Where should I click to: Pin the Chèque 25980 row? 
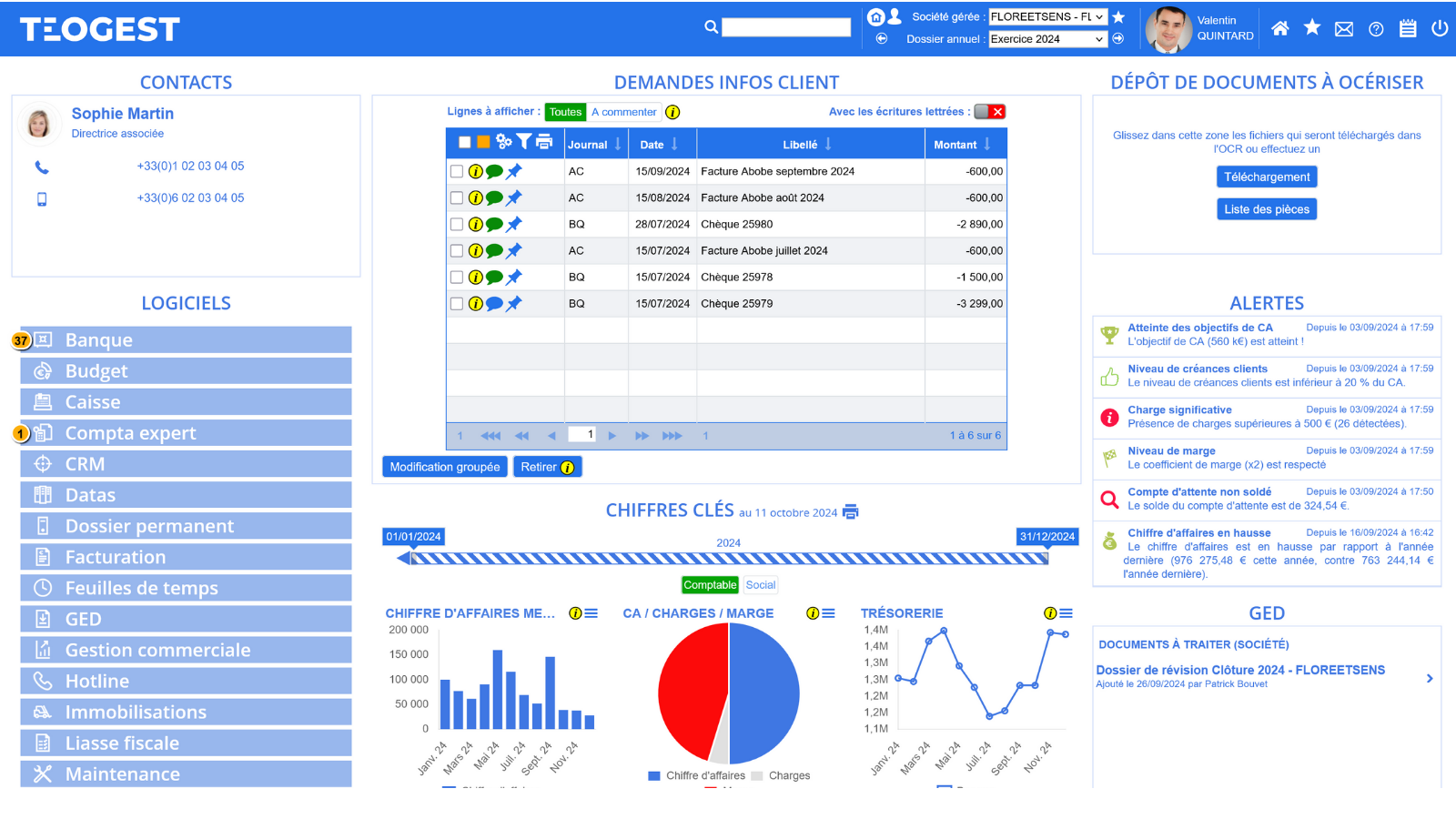[x=514, y=224]
